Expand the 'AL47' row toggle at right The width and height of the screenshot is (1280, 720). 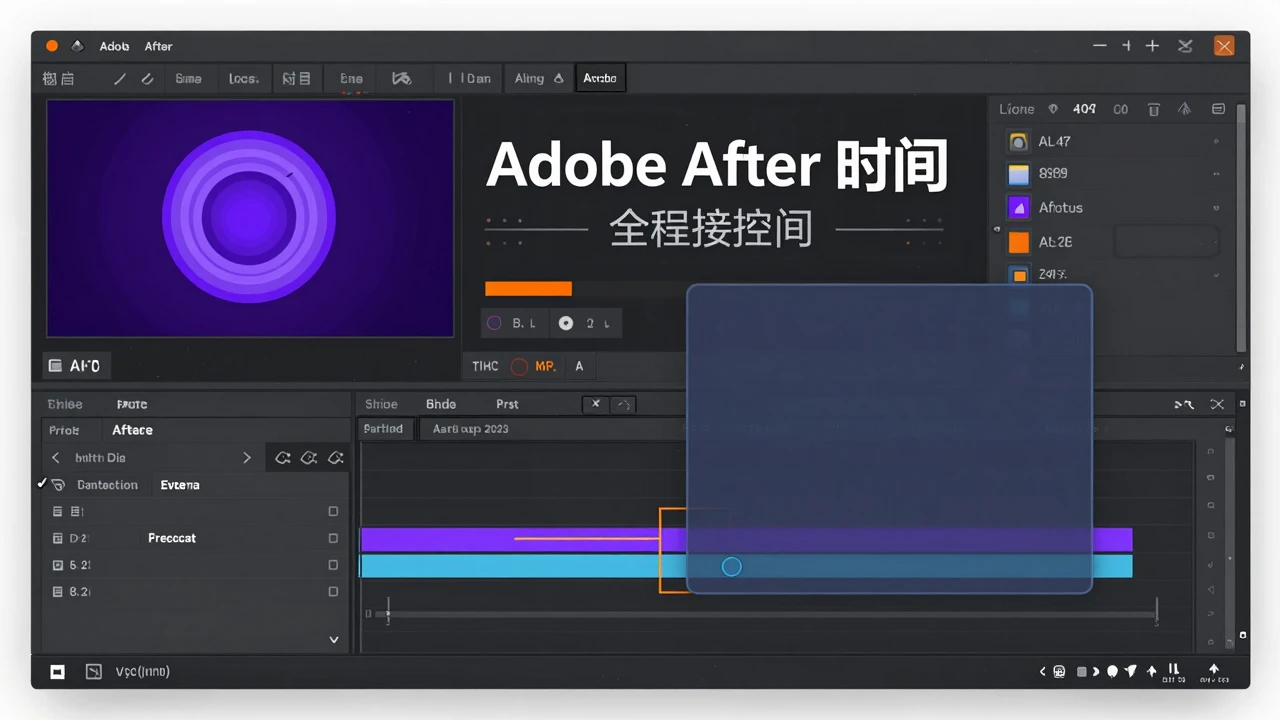[x=1216, y=142]
